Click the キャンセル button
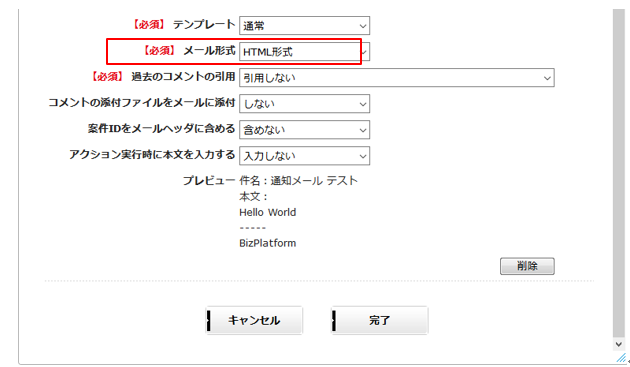Screen dimensions: 630x367 pyautogui.click(x=254, y=320)
